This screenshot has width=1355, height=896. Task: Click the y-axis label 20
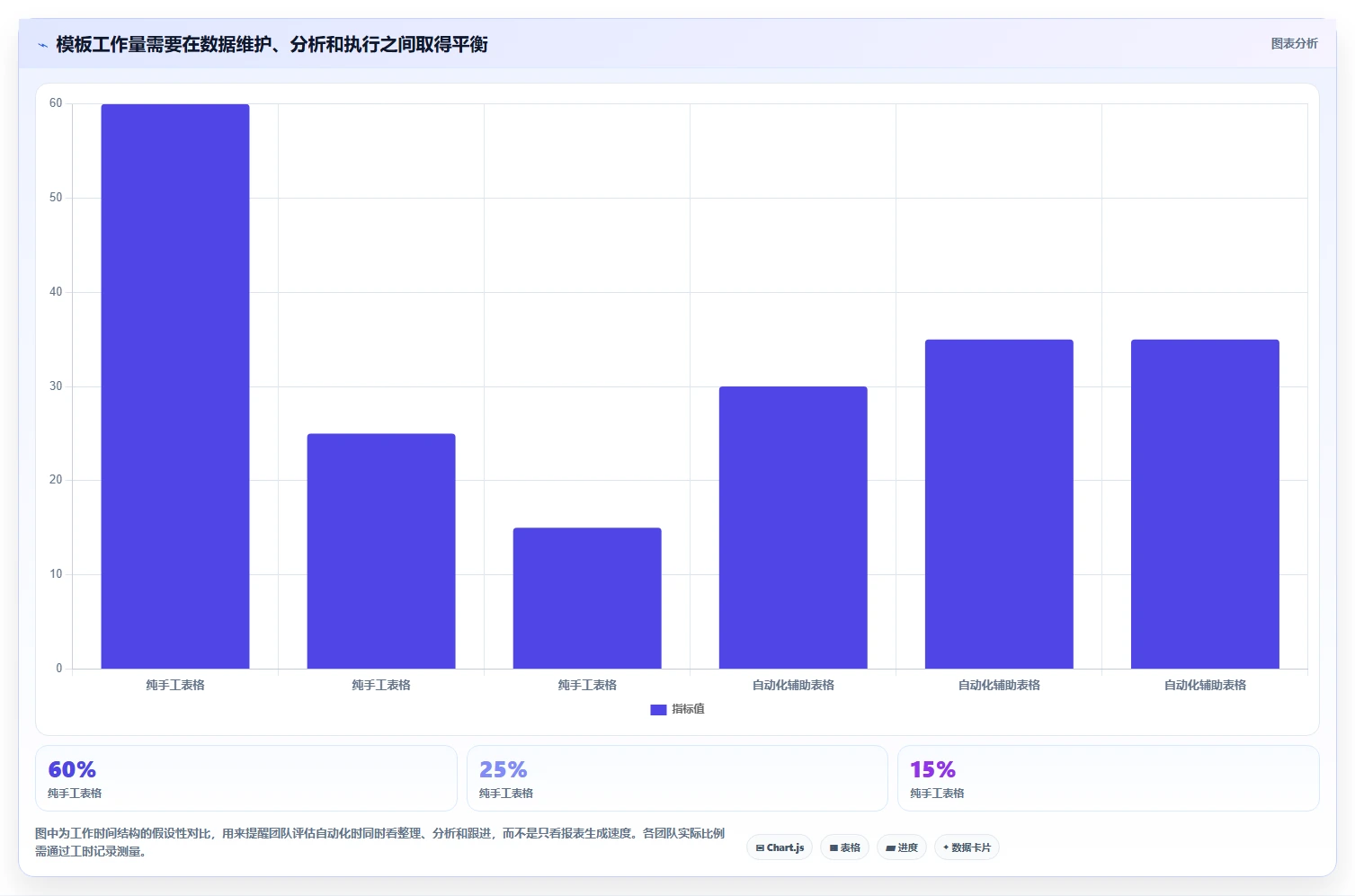tap(56, 480)
